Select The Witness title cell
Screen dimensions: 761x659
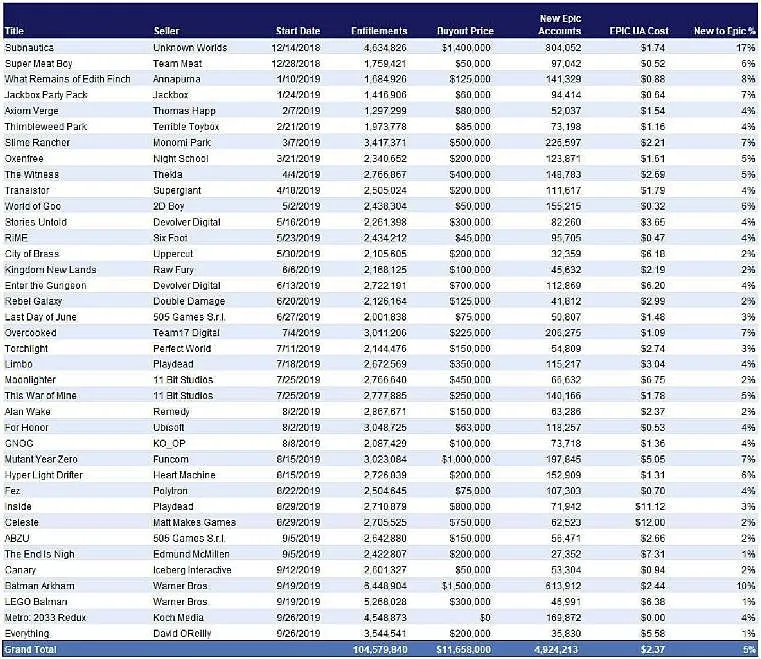32,174
